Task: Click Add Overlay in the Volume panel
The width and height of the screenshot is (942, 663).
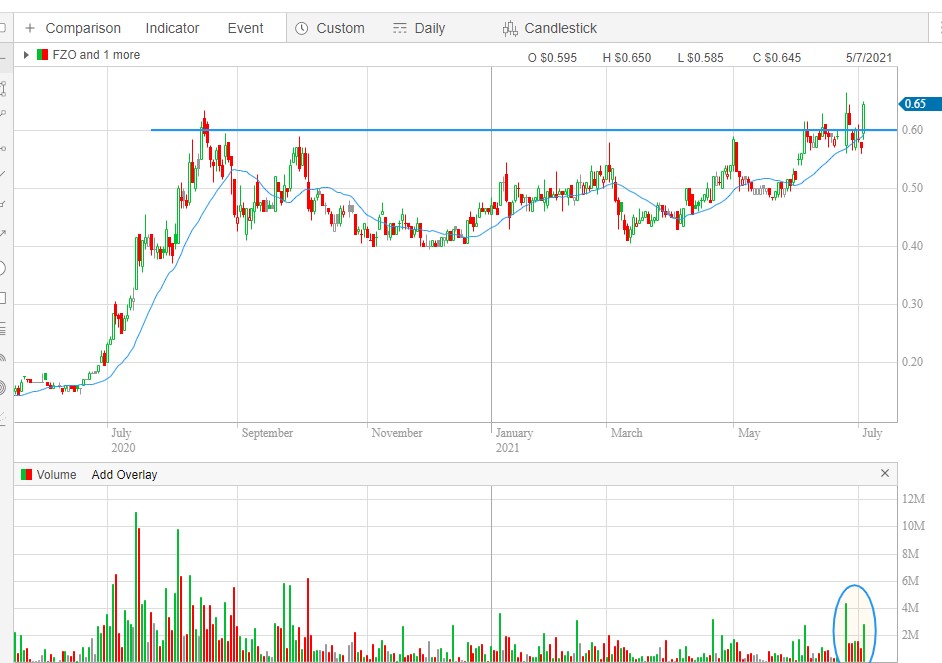Action: [124, 474]
